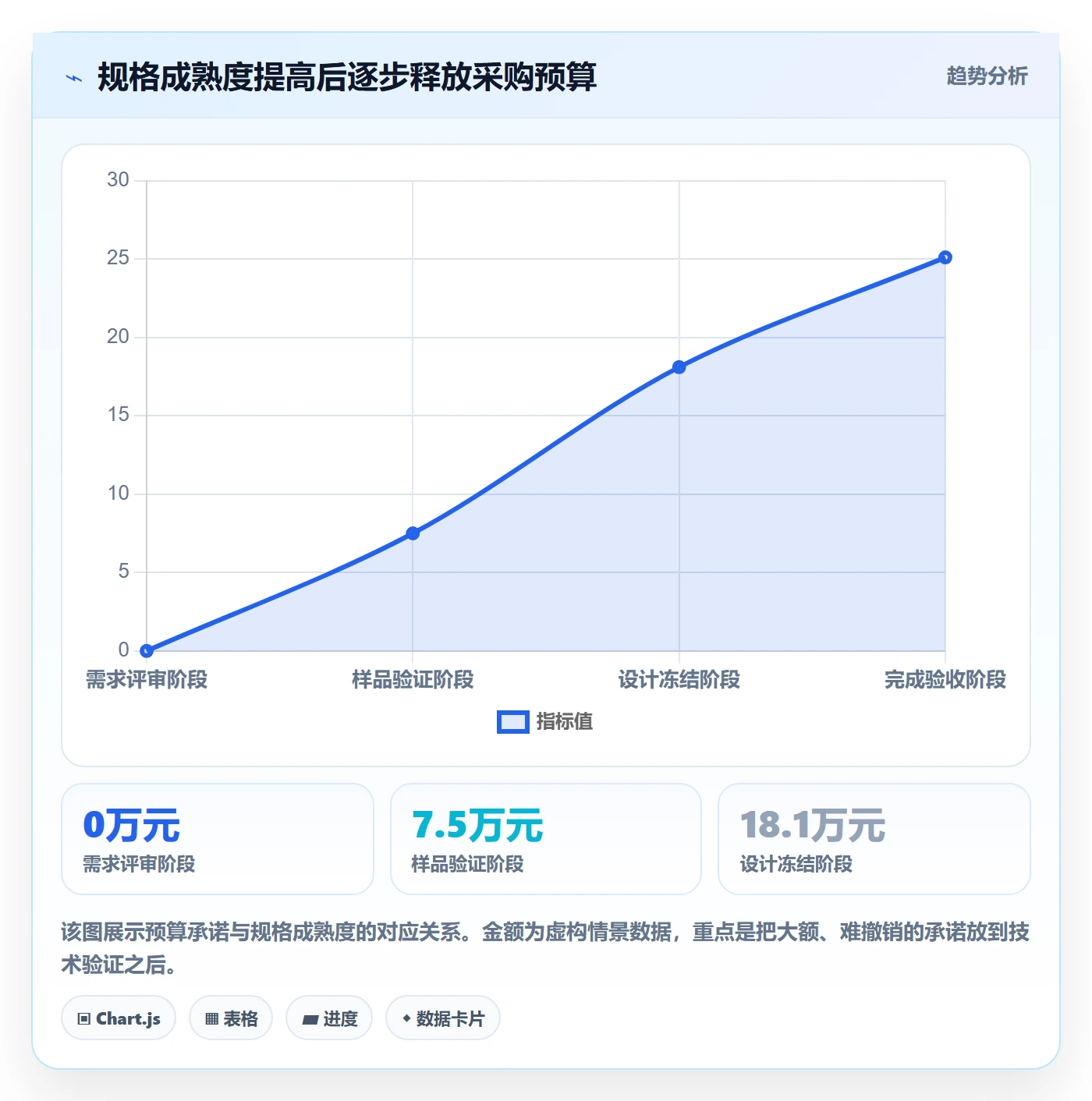Image resolution: width=1092 pixels, height=1101 pixels.
Task: Click the square icon in Chart.js tag
Action: 84,1019
